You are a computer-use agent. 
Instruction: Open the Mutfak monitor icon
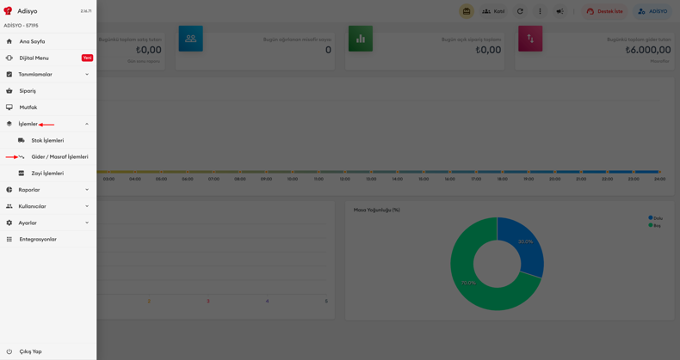point(9,107)
